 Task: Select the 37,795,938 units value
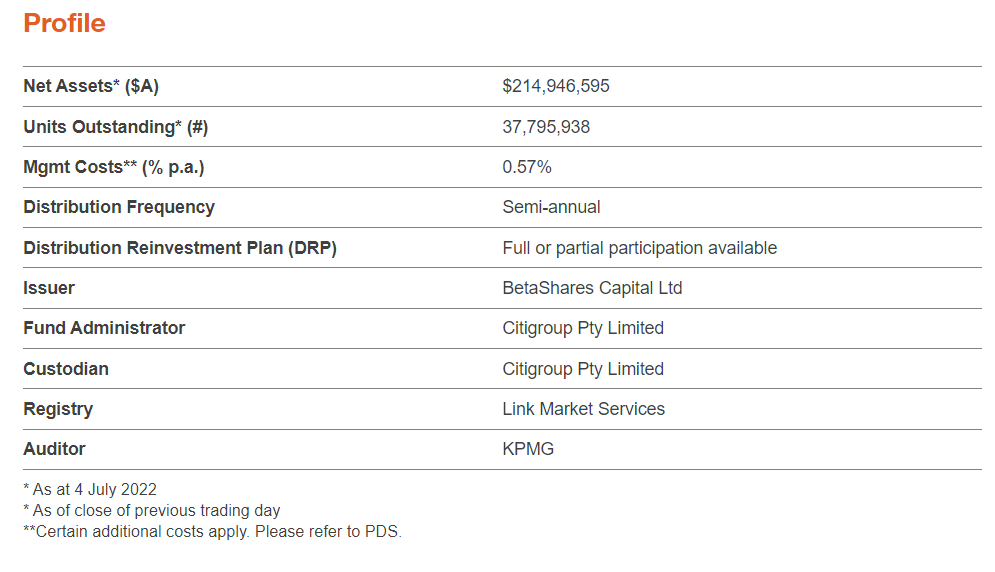pos(546,127)
